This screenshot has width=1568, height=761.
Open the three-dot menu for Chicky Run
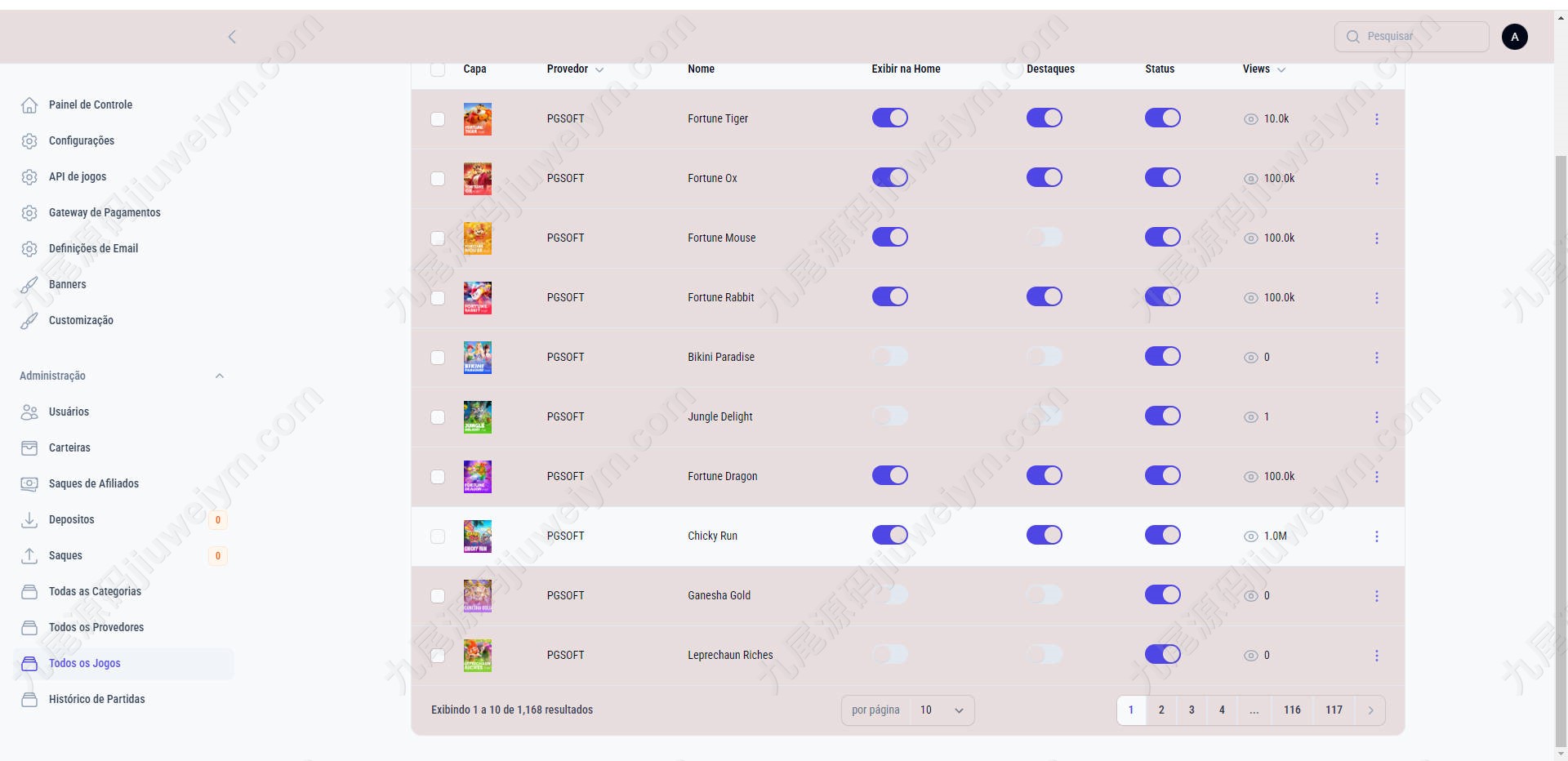click(1377, 536)
